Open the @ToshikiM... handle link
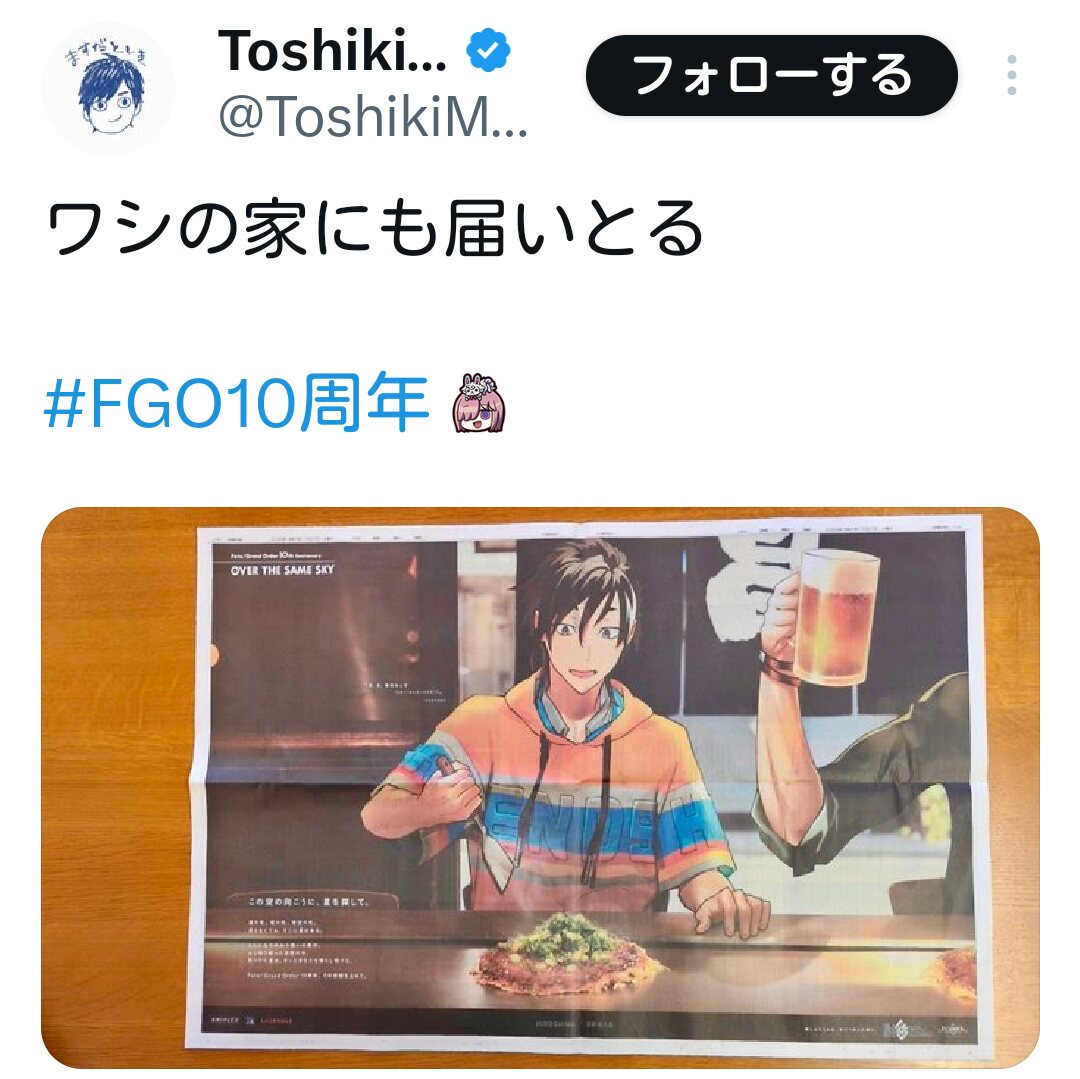The image size is (1080, 1079). 373,116
